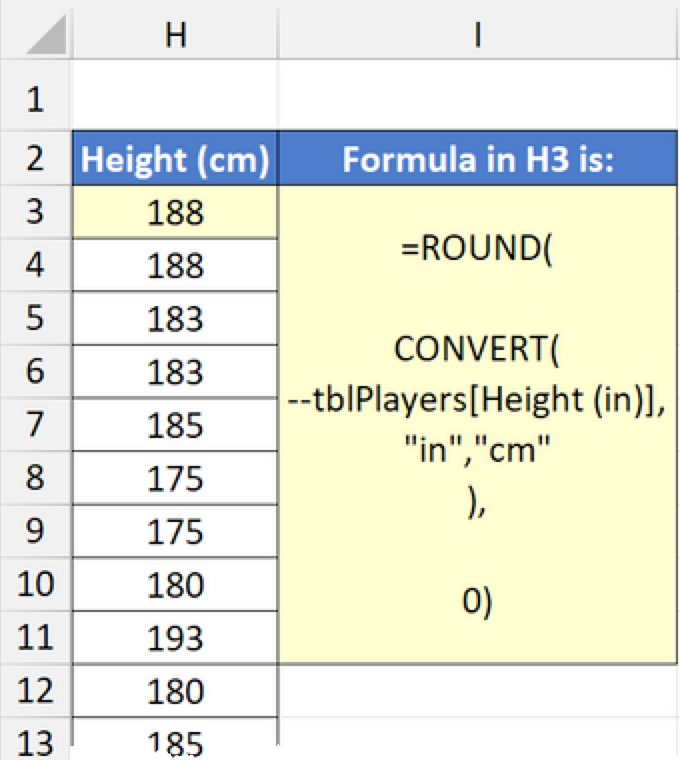
Task: Click the cell with value 193
Action: 175,638
